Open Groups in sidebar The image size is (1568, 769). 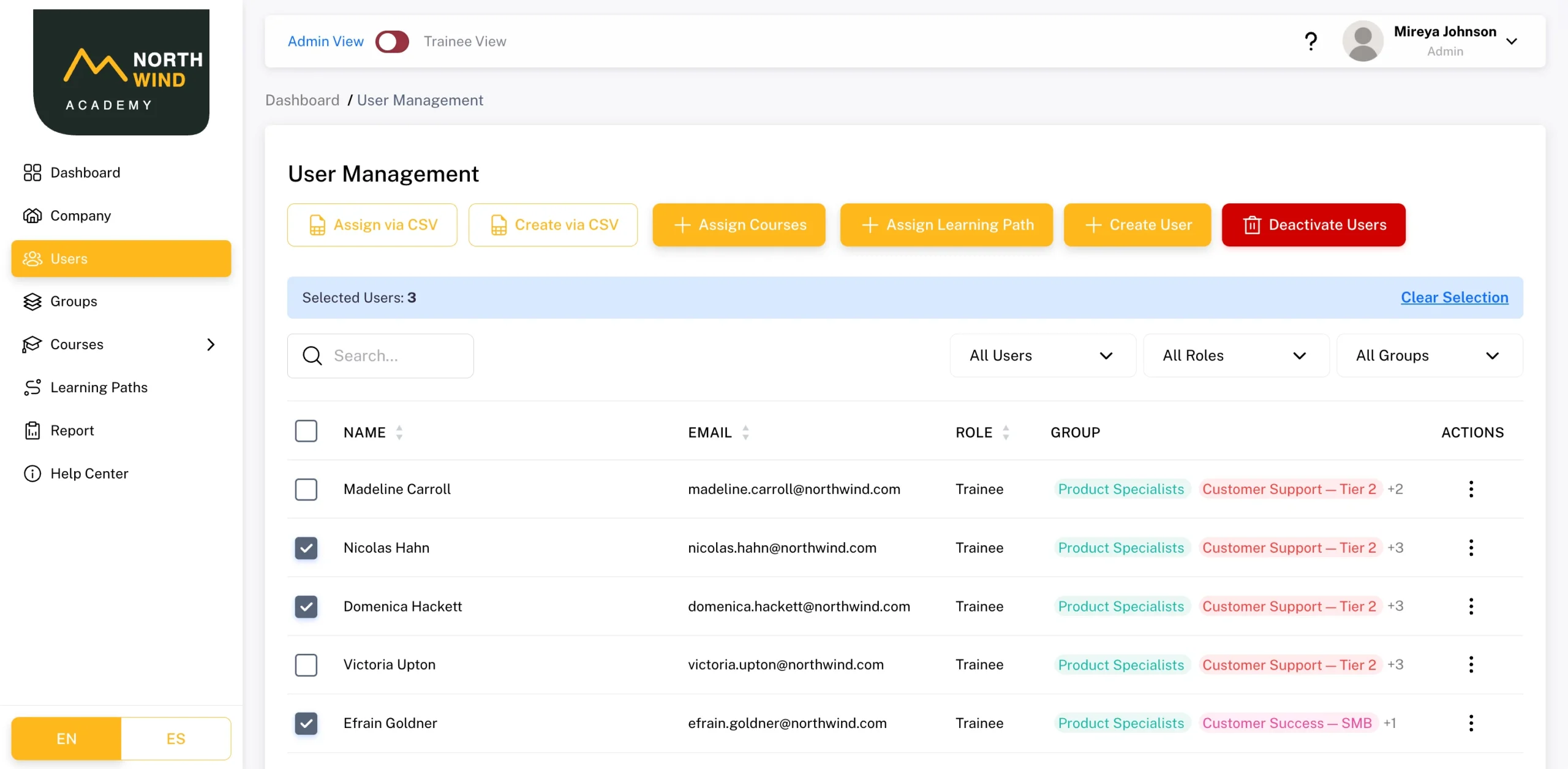tap(121, 301)
